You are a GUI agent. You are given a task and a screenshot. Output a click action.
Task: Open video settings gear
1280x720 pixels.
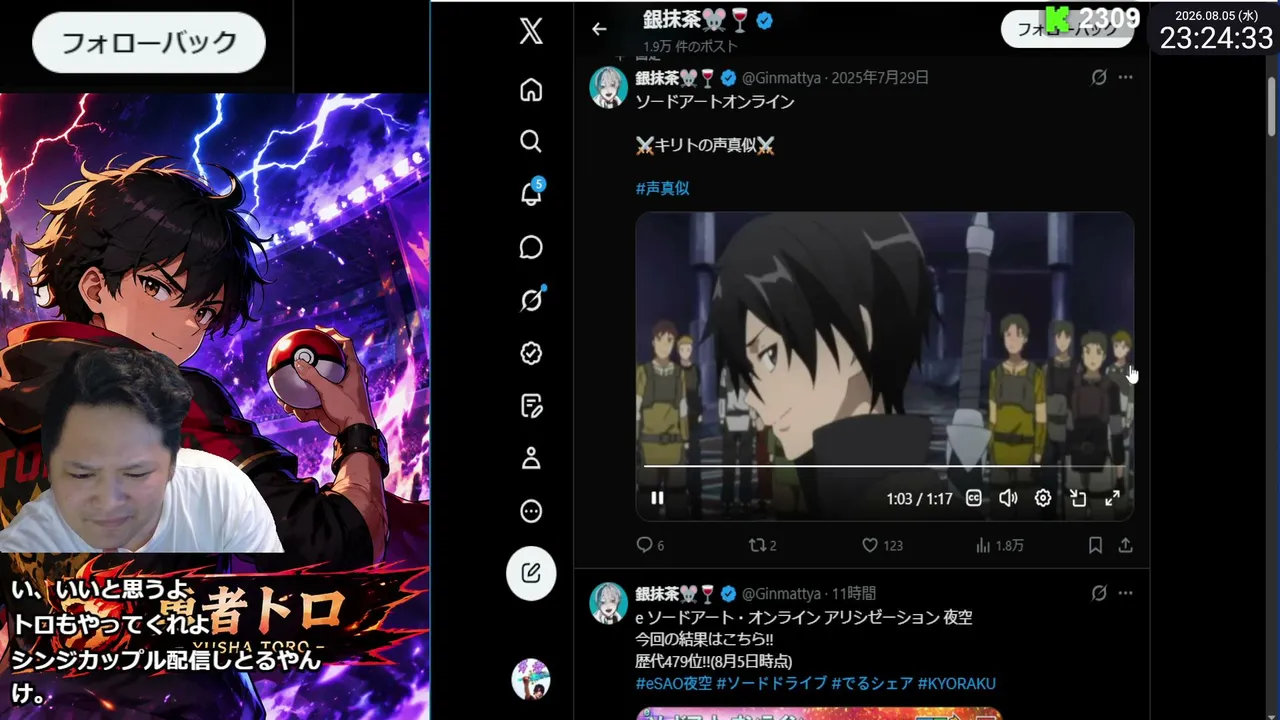pyautogui.click(x=1043, y=498)
